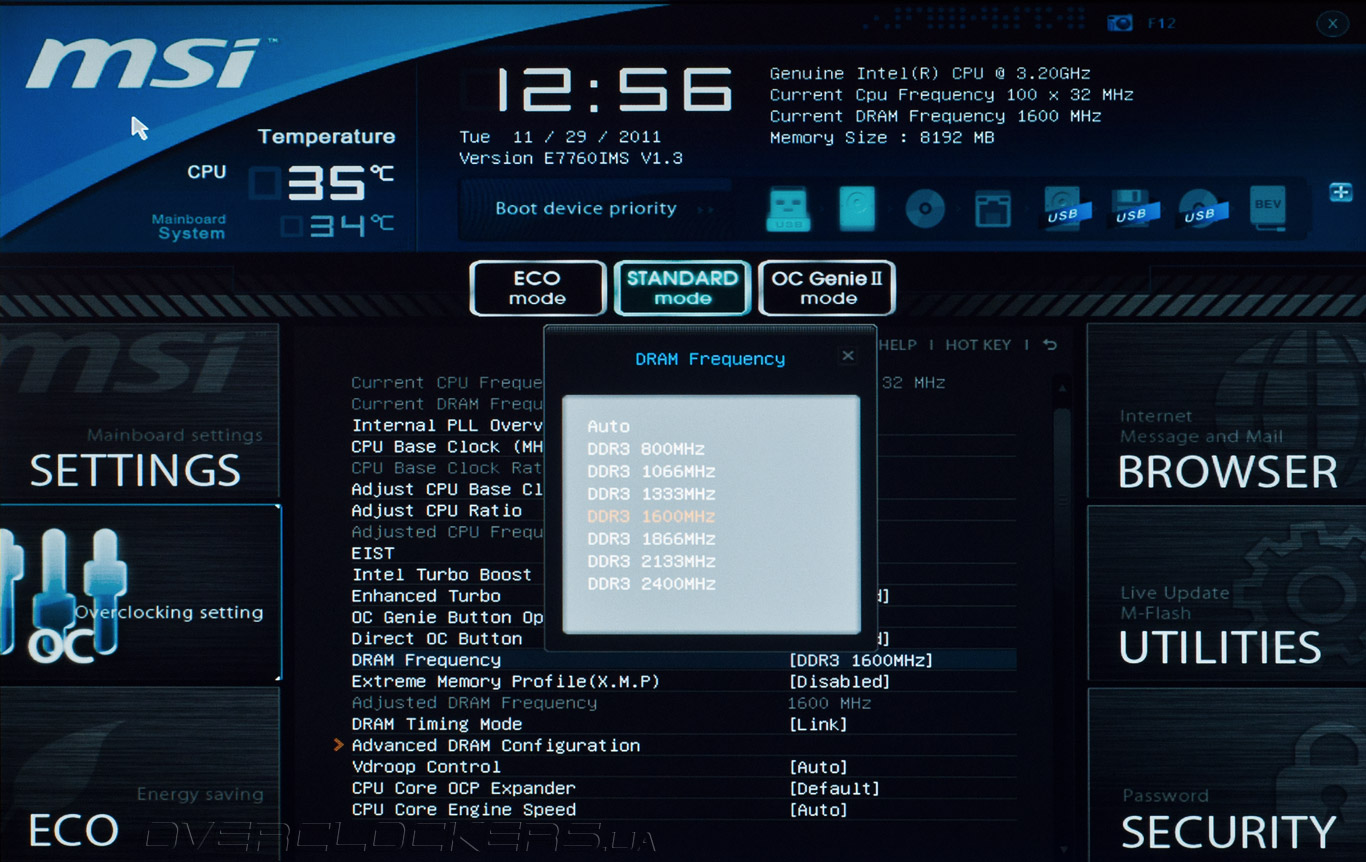Select the USB key boot device icon
The image size is (1366, 862).
[x=788, y=210]
